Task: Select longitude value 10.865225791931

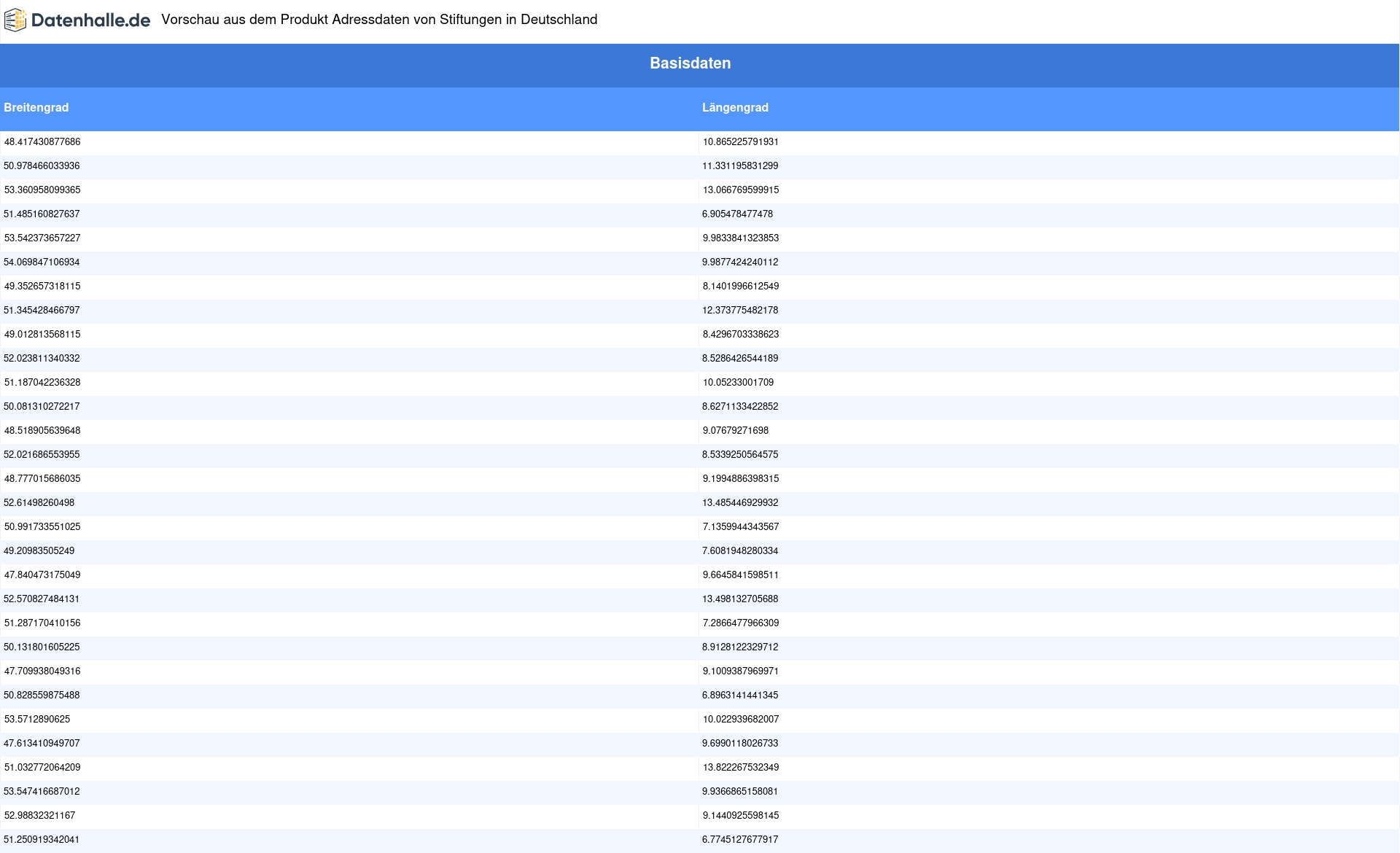Action: tap(740, 142)
